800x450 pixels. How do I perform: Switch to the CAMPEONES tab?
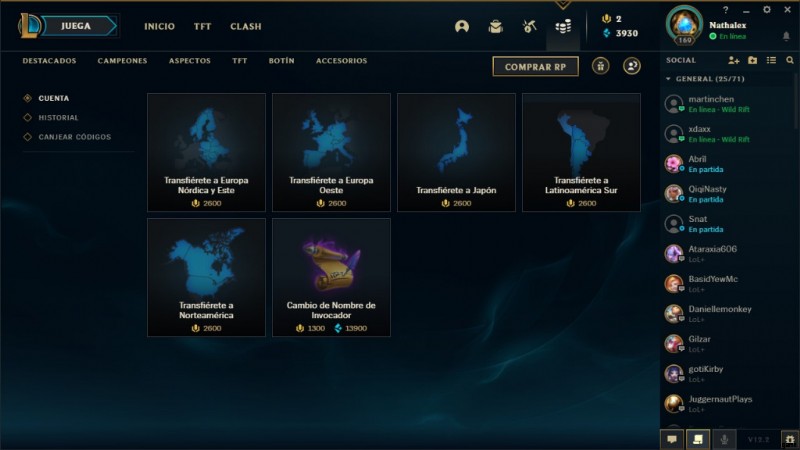coord(122,61)
